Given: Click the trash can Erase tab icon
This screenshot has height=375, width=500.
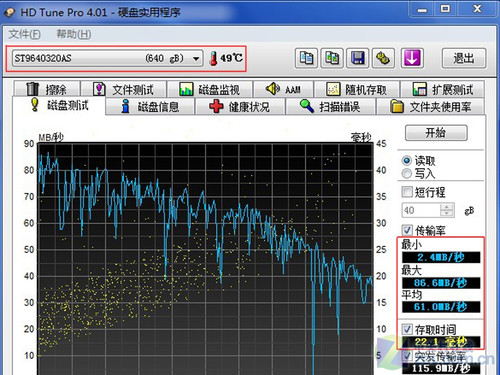Looking at the screenshot, I should [x=32, y=89].
